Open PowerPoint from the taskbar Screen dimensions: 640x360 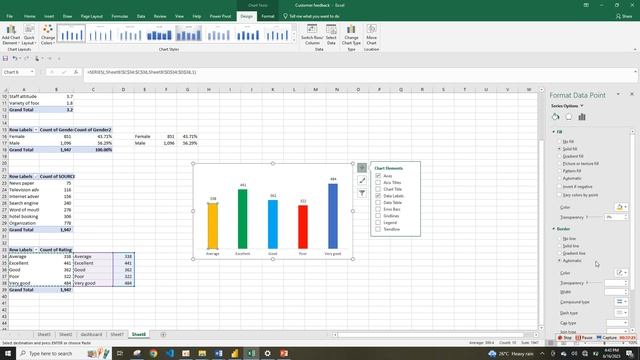284,353
